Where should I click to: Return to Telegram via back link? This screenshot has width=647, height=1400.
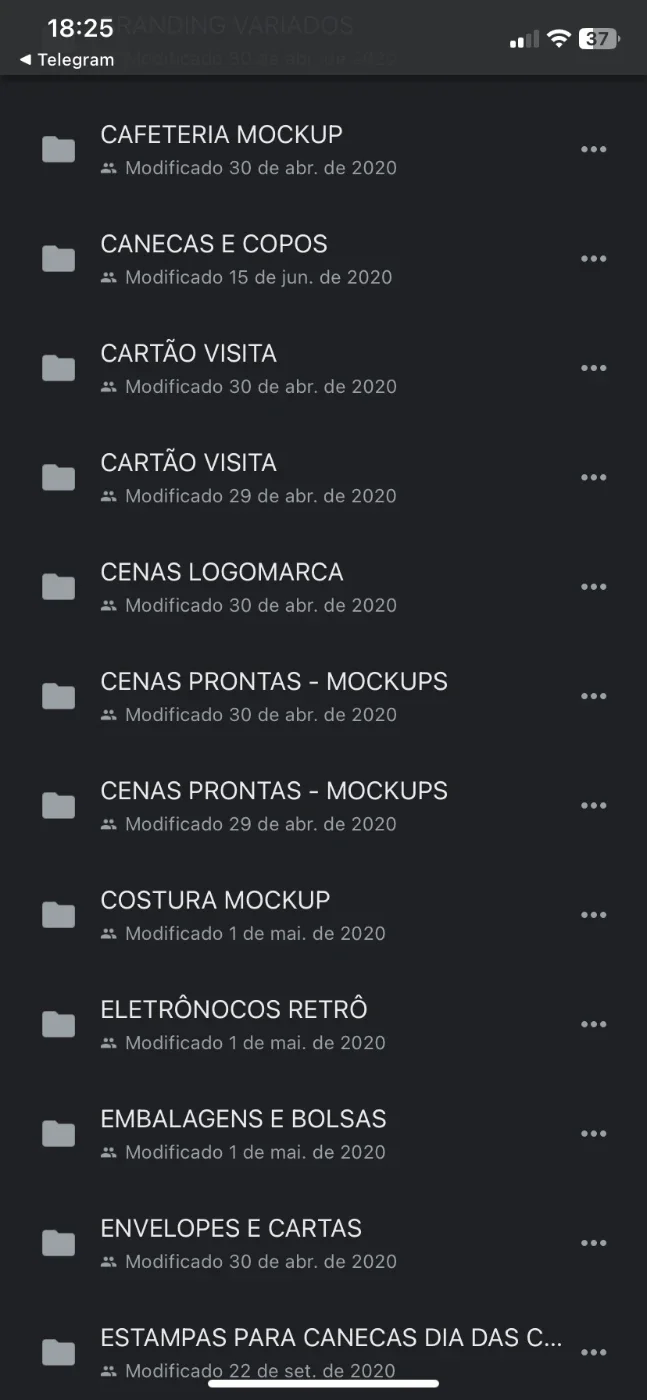(66, 60)
